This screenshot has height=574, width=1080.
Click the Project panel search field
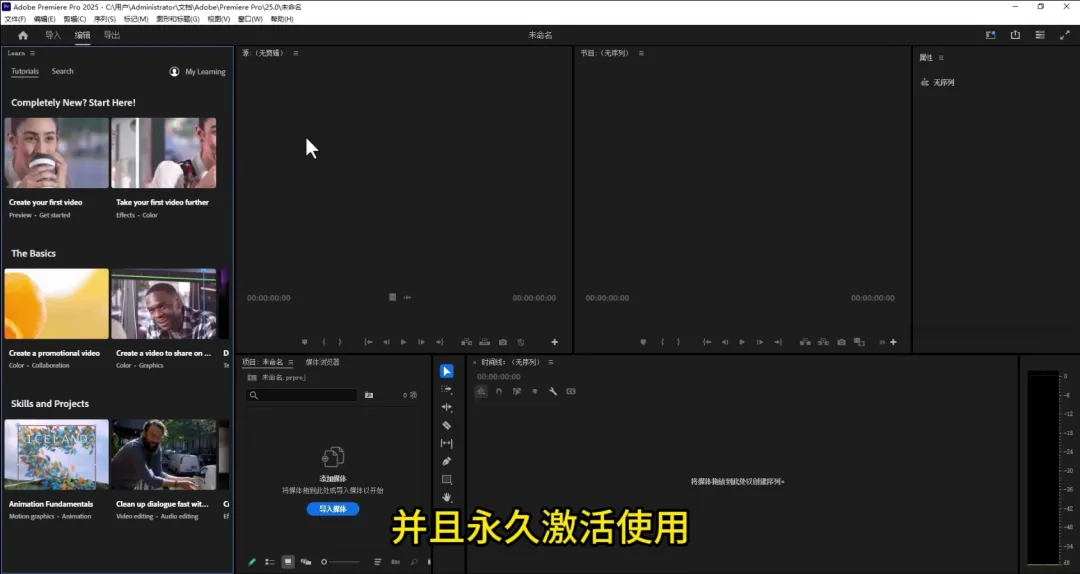tap(301, 395)
